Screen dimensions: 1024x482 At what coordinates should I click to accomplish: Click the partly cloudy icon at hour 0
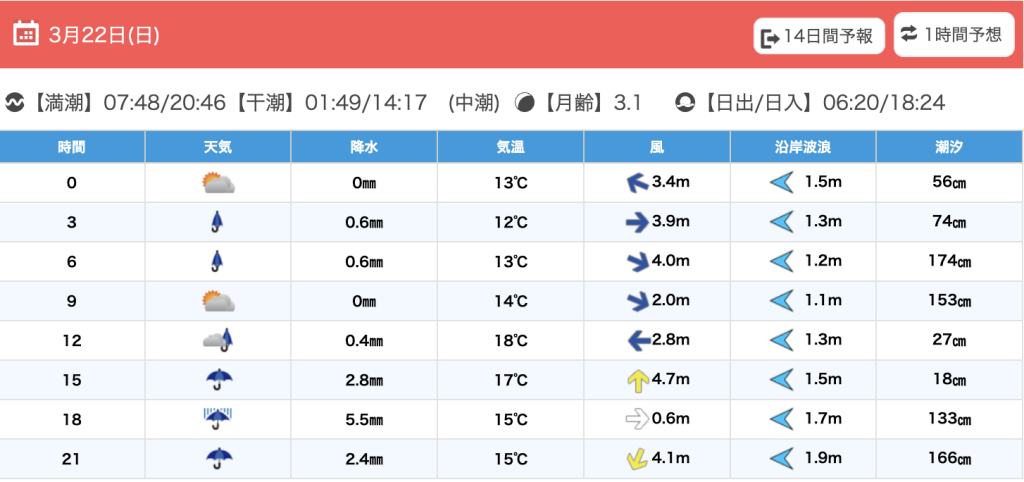click(x=218, y=183)
